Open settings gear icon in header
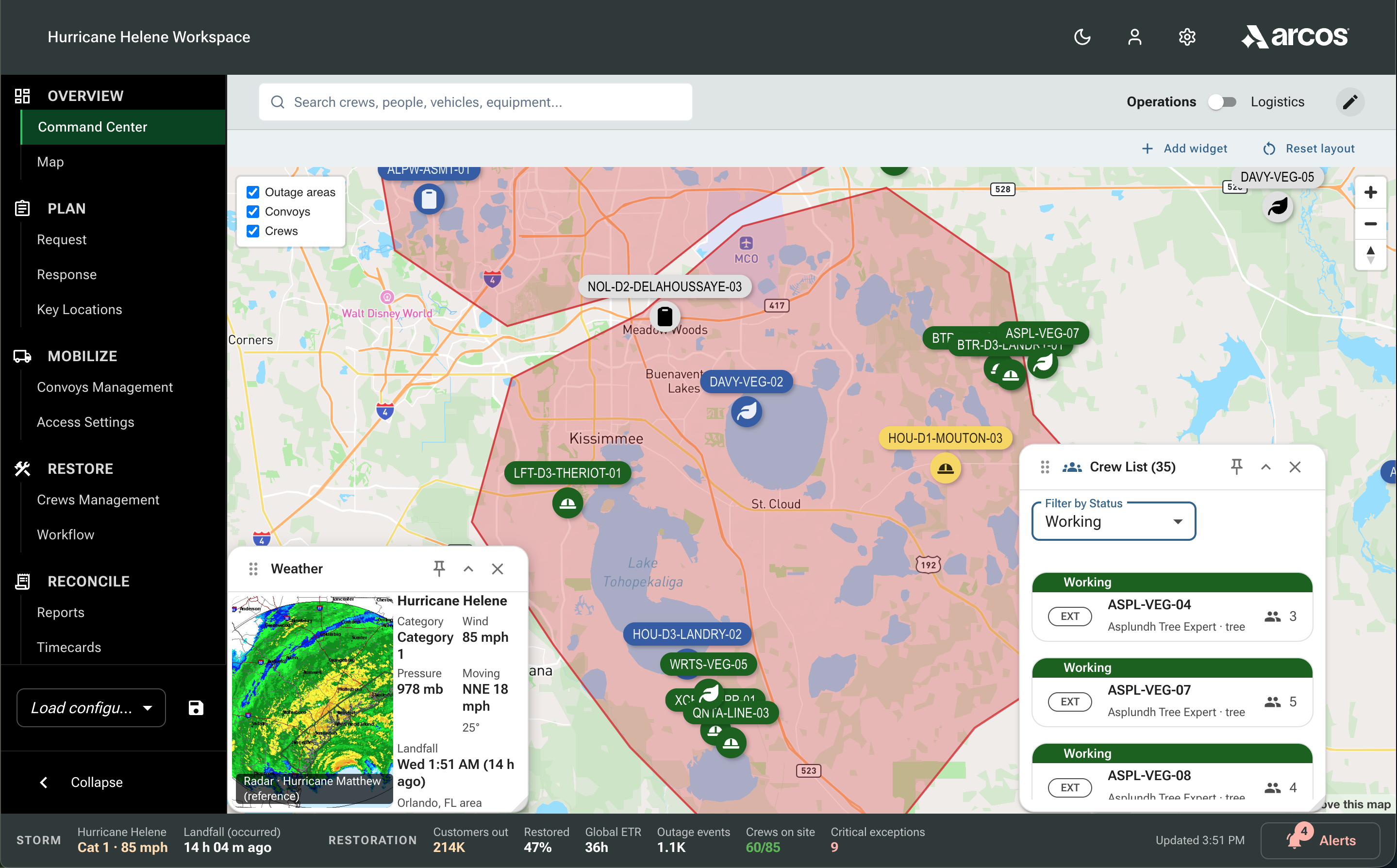Screen dimensions: 1397x868 pyautogui.click(x=1187, y=37)
